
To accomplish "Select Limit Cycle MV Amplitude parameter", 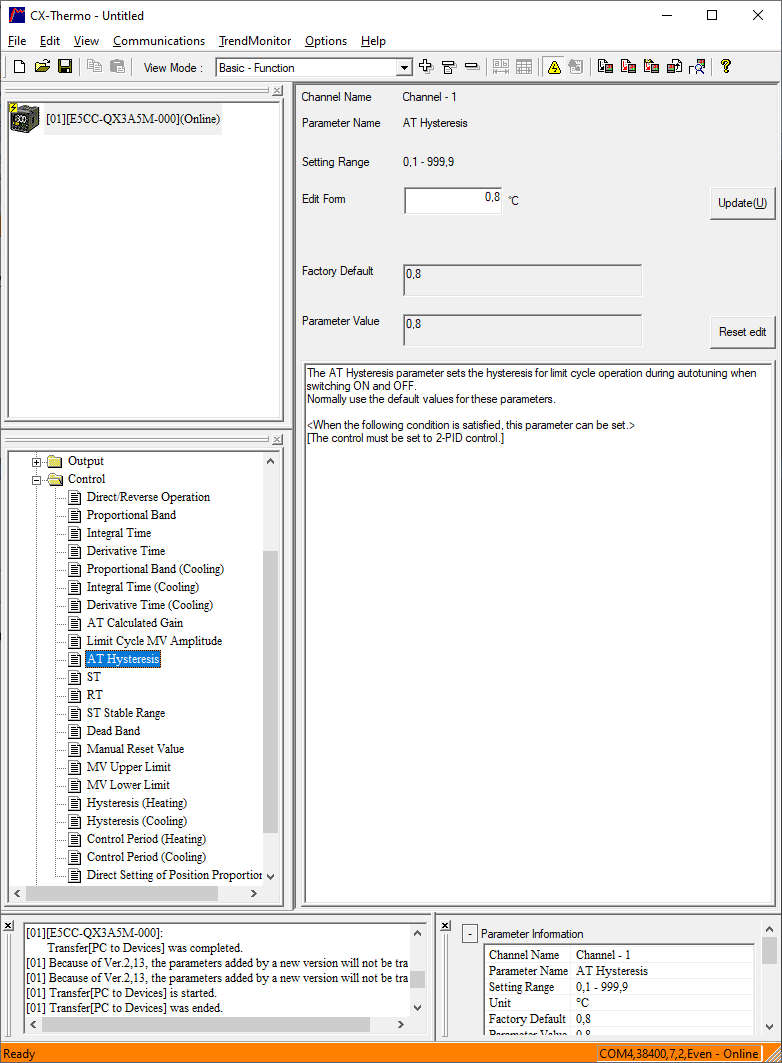I will pyautogui.click(x=155, y=641).
